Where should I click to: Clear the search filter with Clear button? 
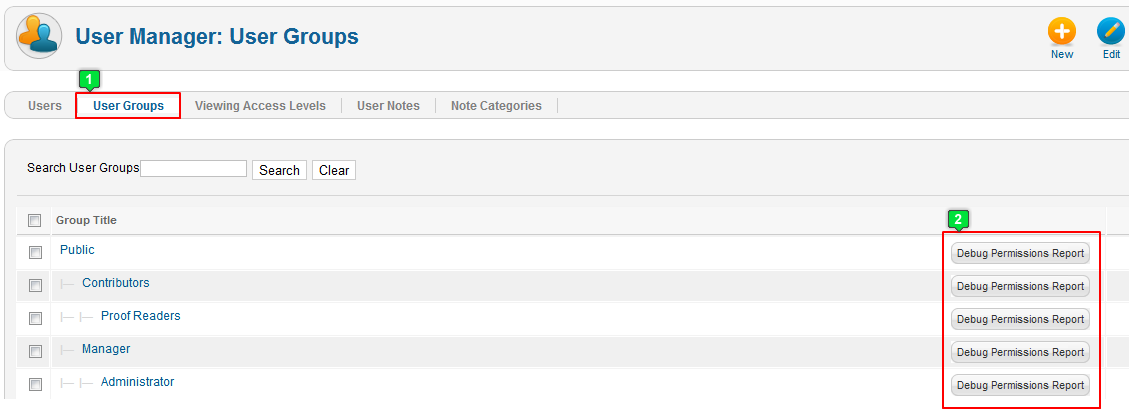[333, 170]
